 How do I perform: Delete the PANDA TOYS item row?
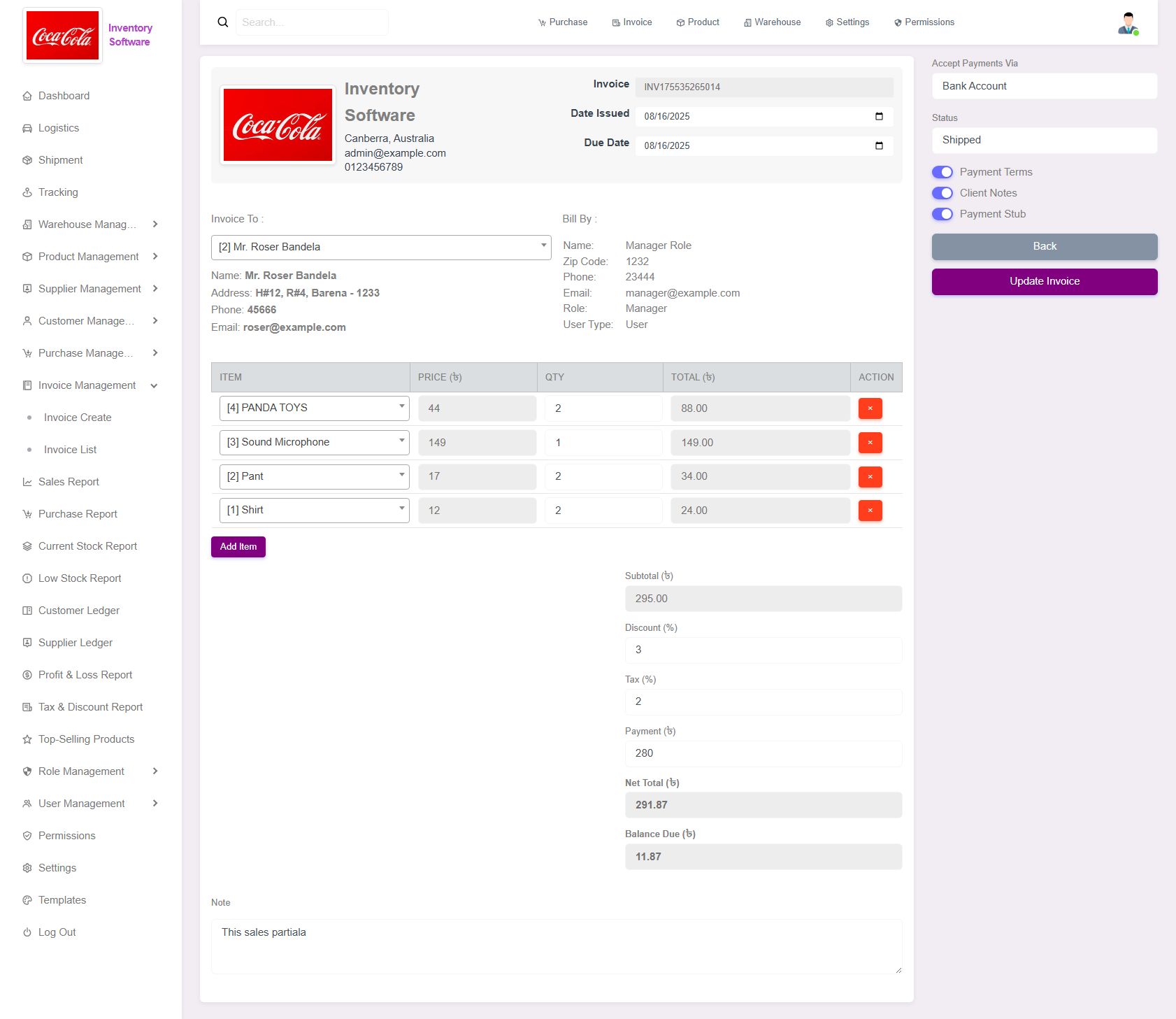870,408
